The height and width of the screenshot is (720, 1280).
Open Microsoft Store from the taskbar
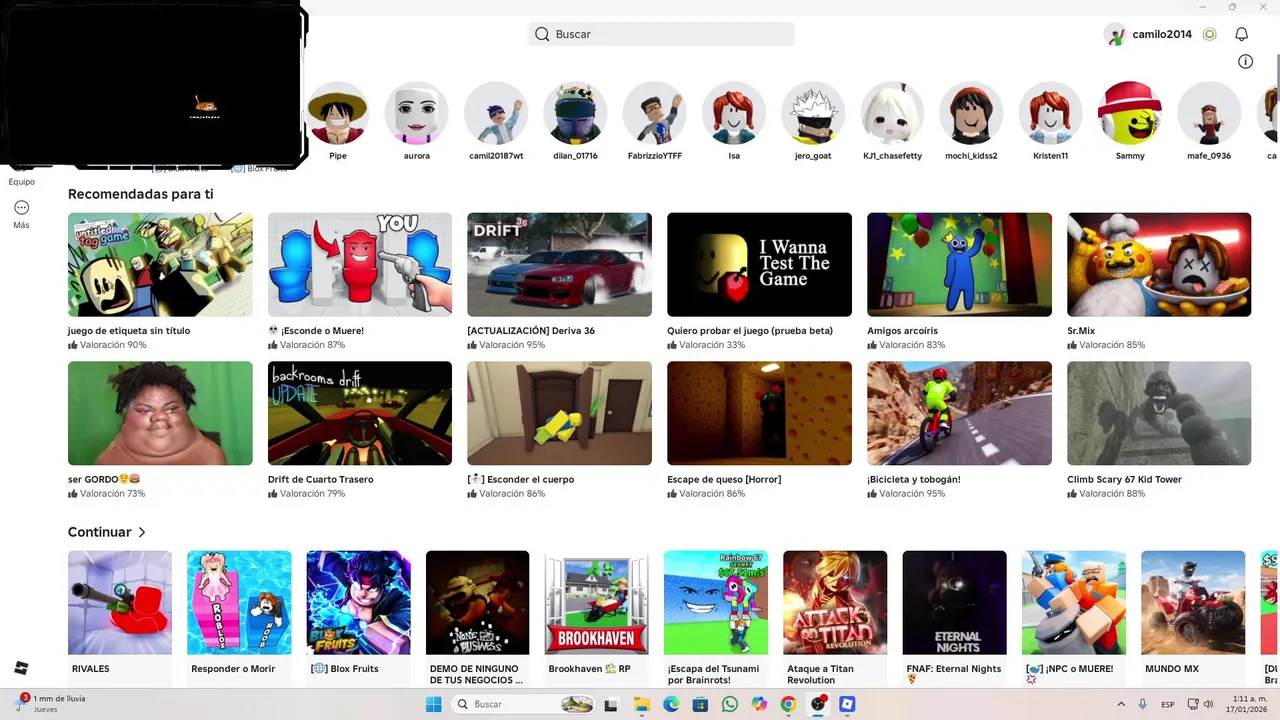coord(701,704)
